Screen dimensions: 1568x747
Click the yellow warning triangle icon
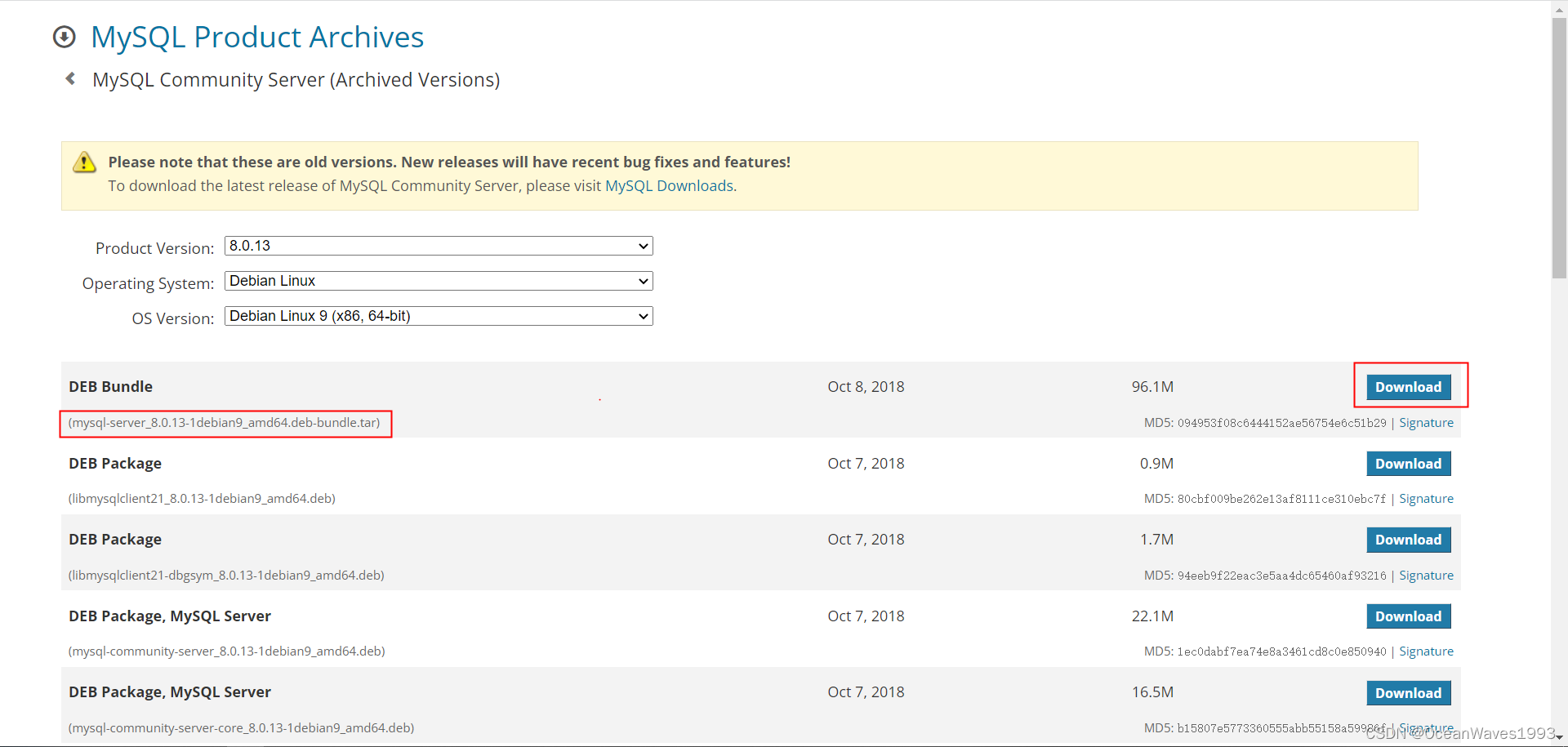84,162
